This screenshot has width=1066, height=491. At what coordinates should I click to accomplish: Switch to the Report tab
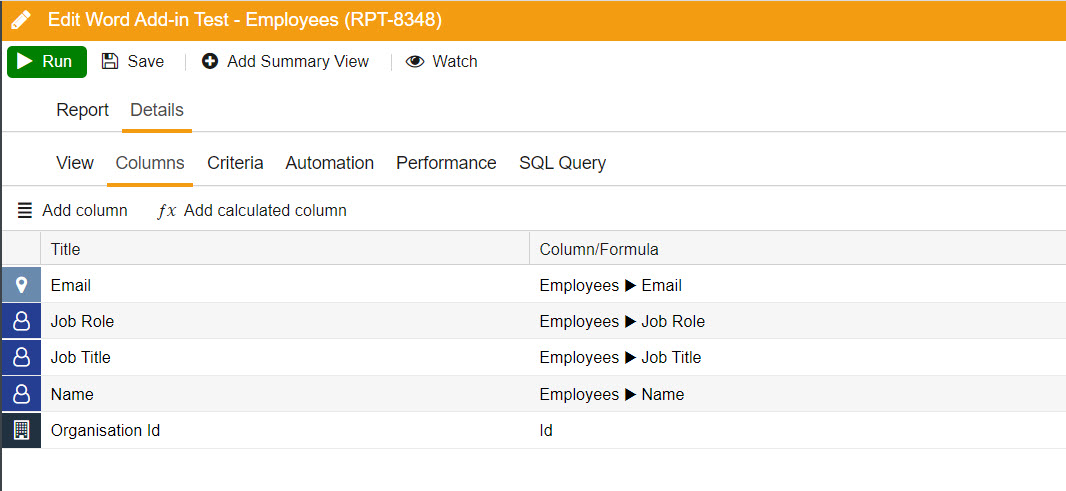coord(82,110)
